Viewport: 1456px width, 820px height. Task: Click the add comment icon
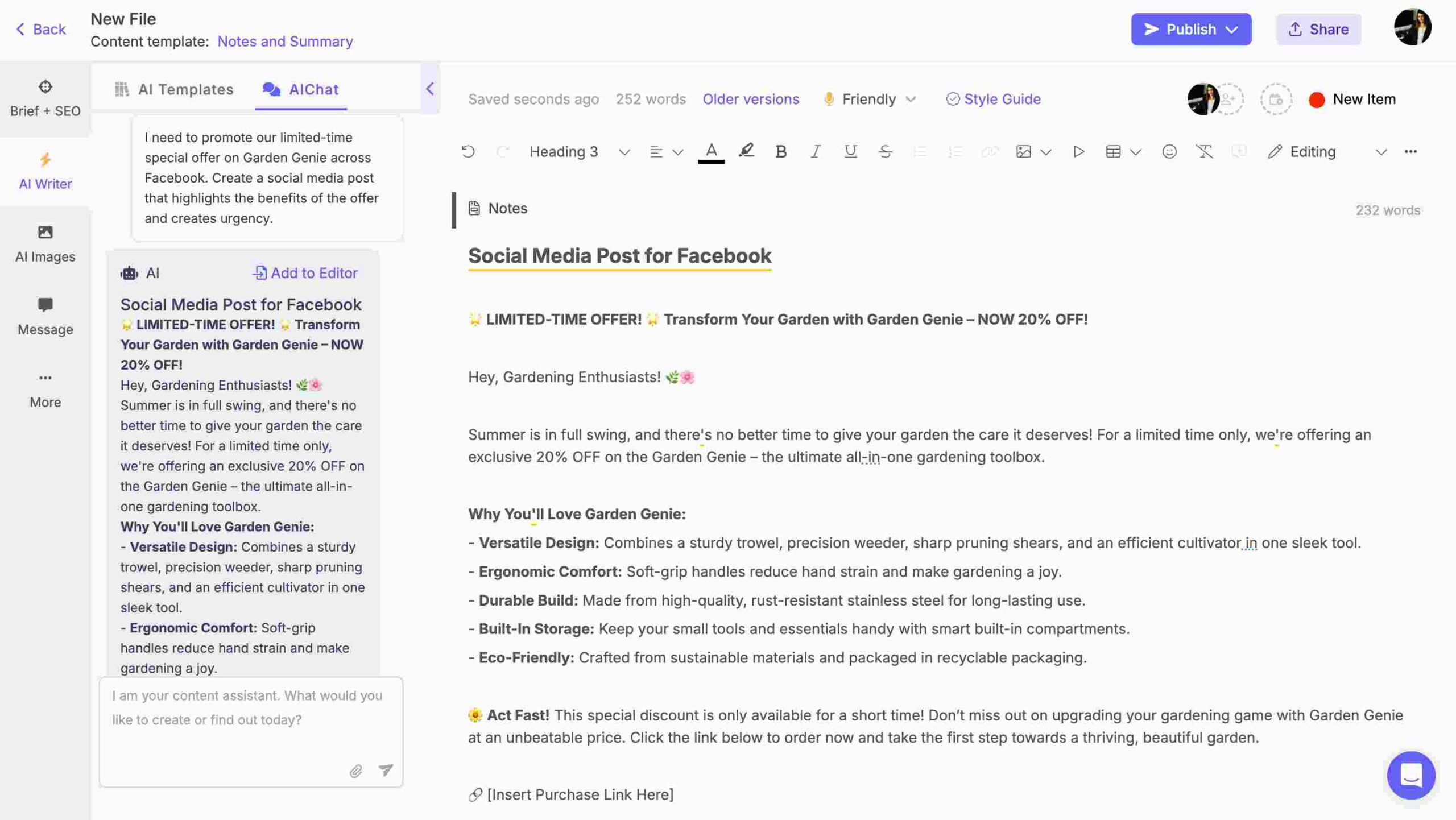[1239, 151]
